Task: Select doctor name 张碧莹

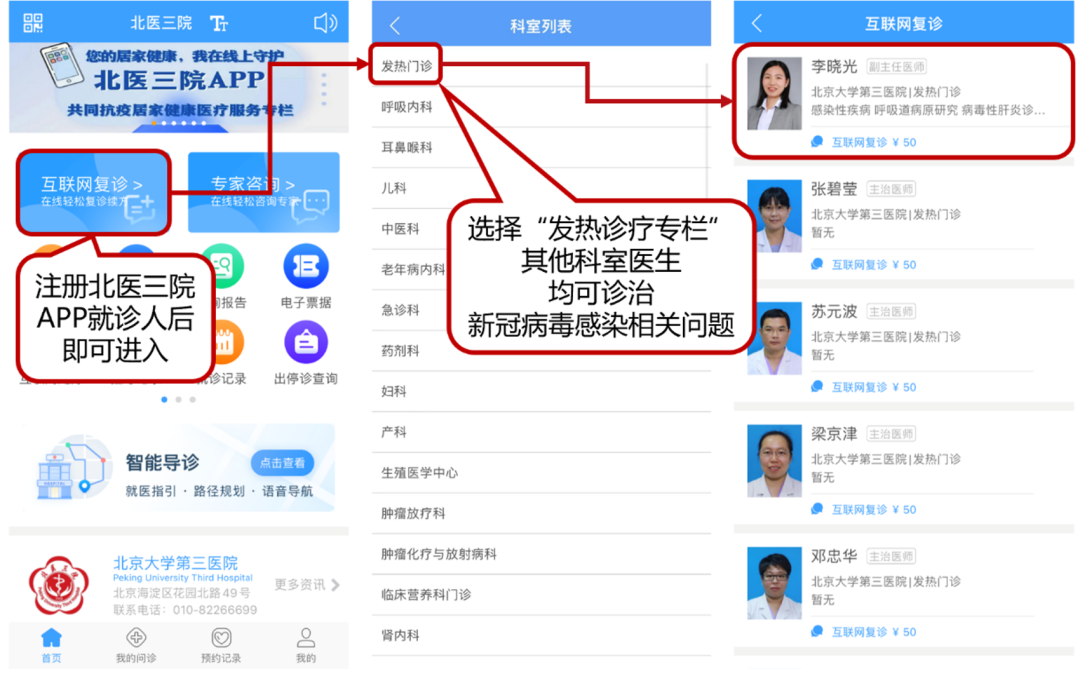Action: [x=834, y=189]
